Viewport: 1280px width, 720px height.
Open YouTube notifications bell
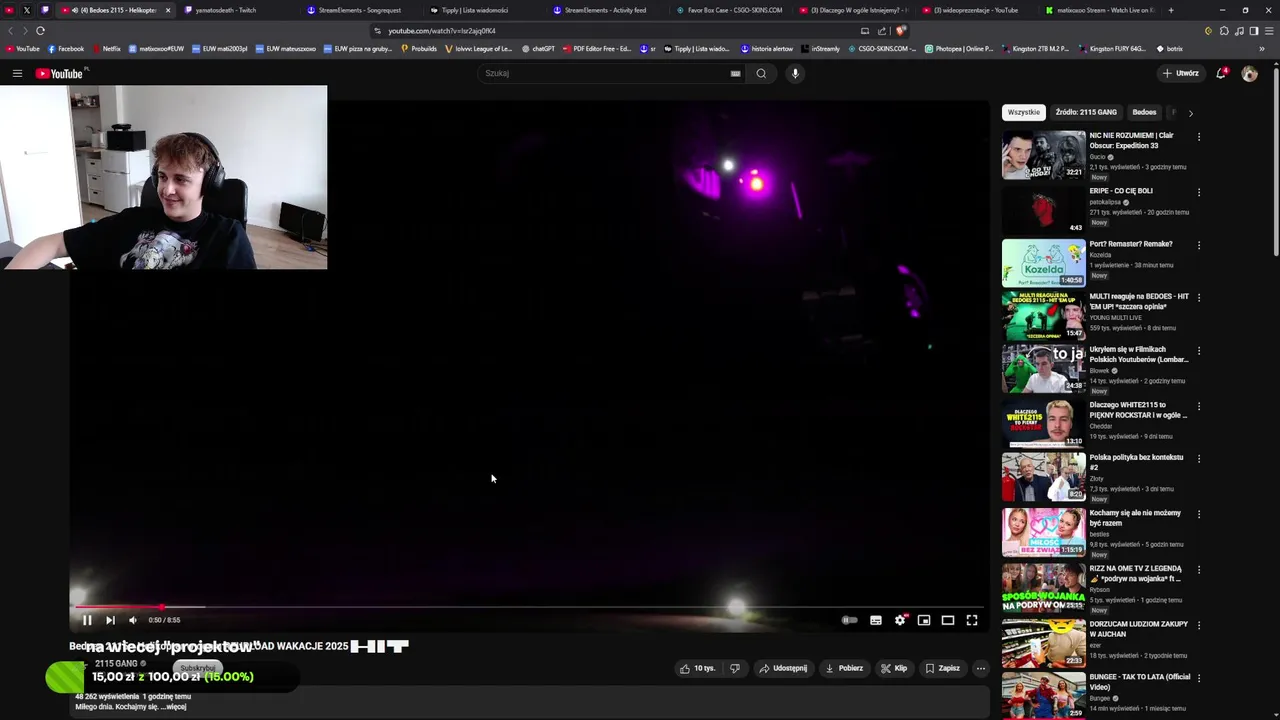[x=1221, y=73]
